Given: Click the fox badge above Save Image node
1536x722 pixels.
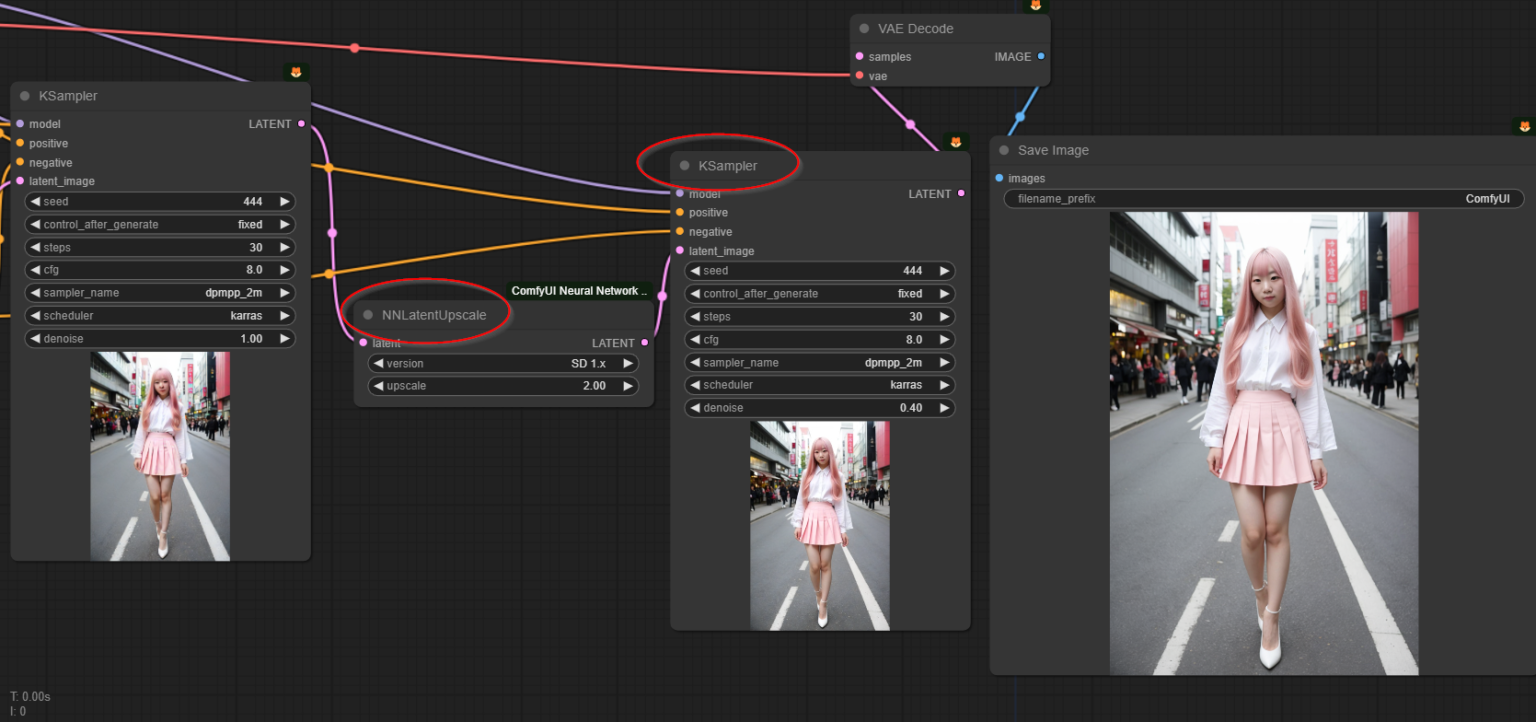Looking at the screenshot, I should (1525, 127).
